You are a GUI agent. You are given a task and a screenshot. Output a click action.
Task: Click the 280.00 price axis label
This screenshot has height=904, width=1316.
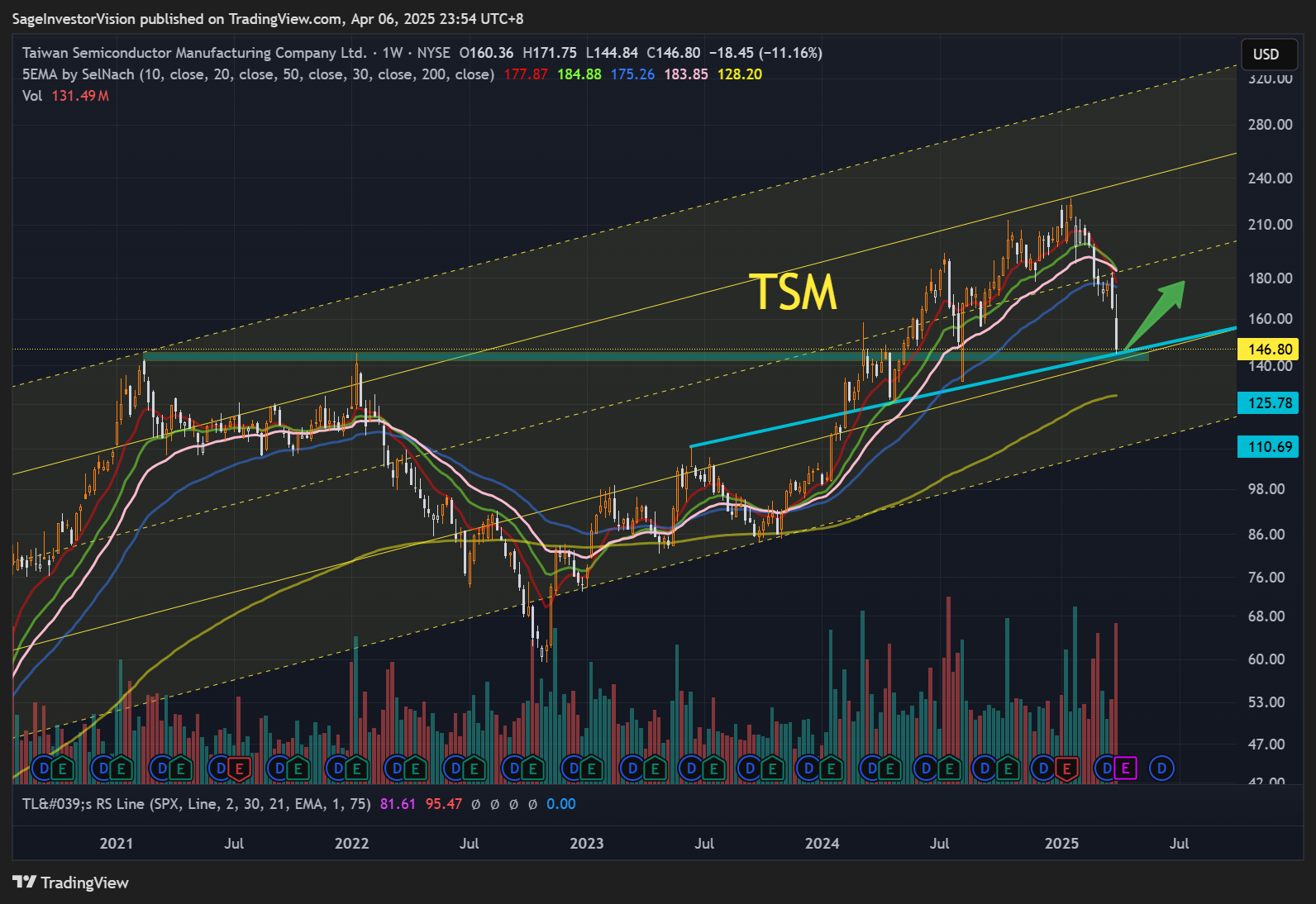coord(1270,125)
